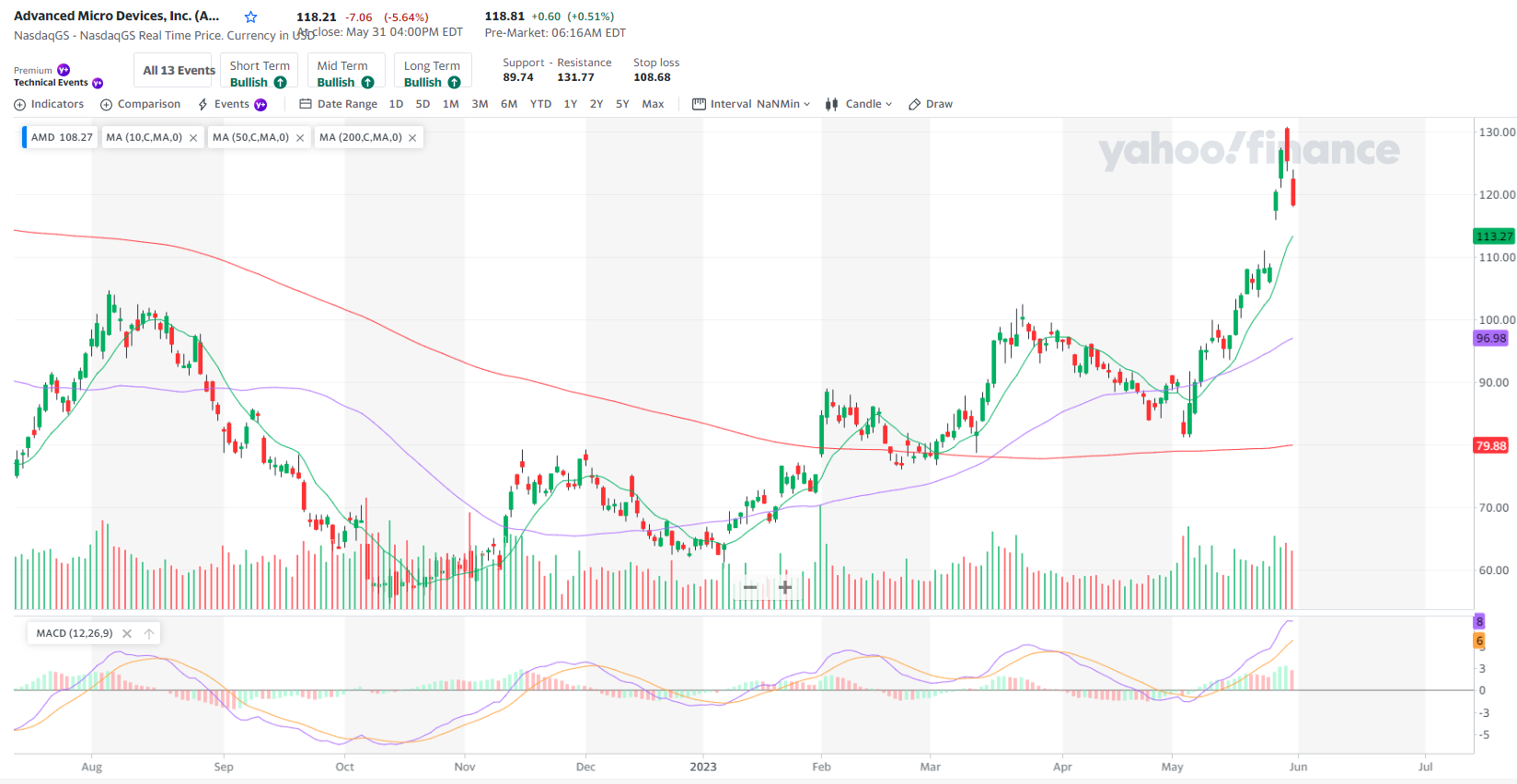Screen dimensions: 1517x784
Task: Open Mid Term outlook box
Action: tap(346, 71)
